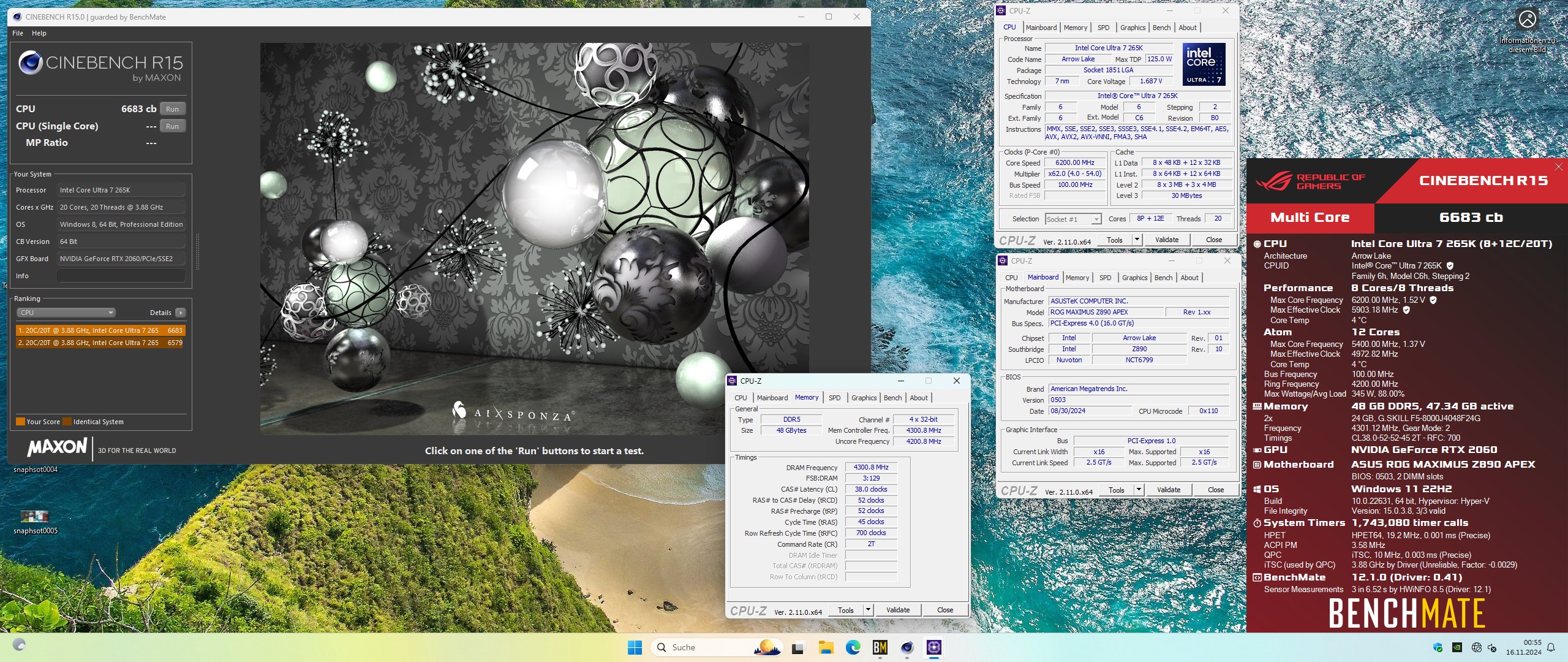Open Tools dropdown arrow in processor CPU-Z window

pyautogui.click(x=1137, y=240)
